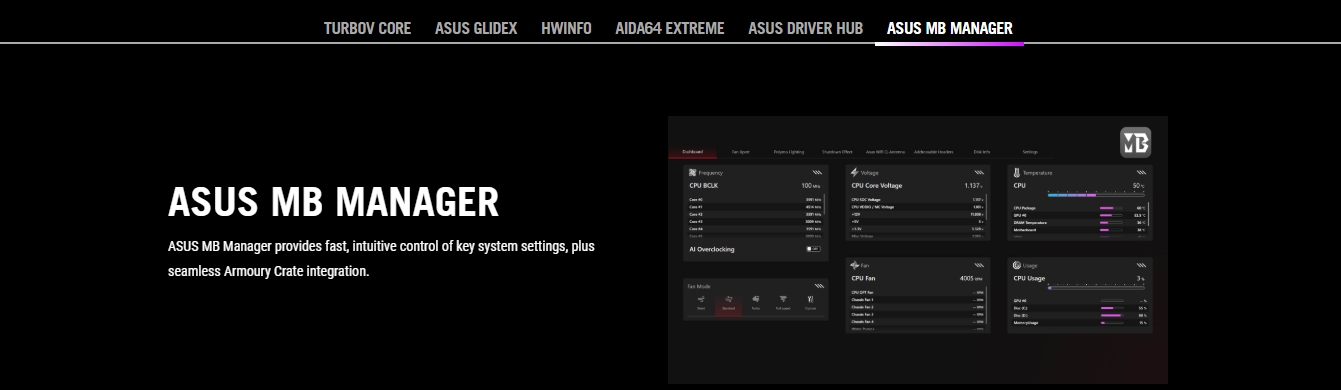Click the 'CPU Core Voltage' label
1341x390 pixels.
(877, 186)
